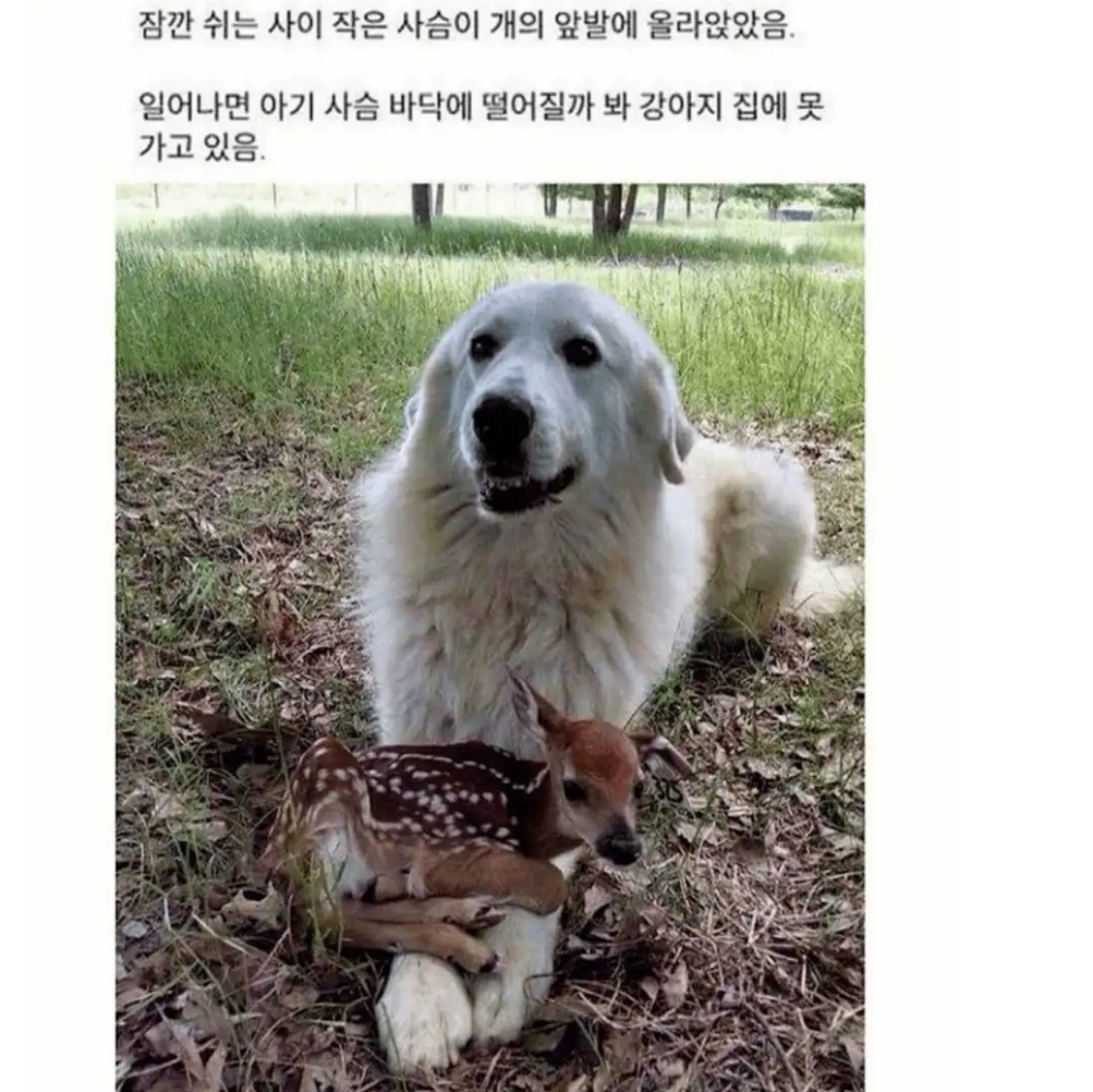Click the dog's open mouth

[526, 487]
